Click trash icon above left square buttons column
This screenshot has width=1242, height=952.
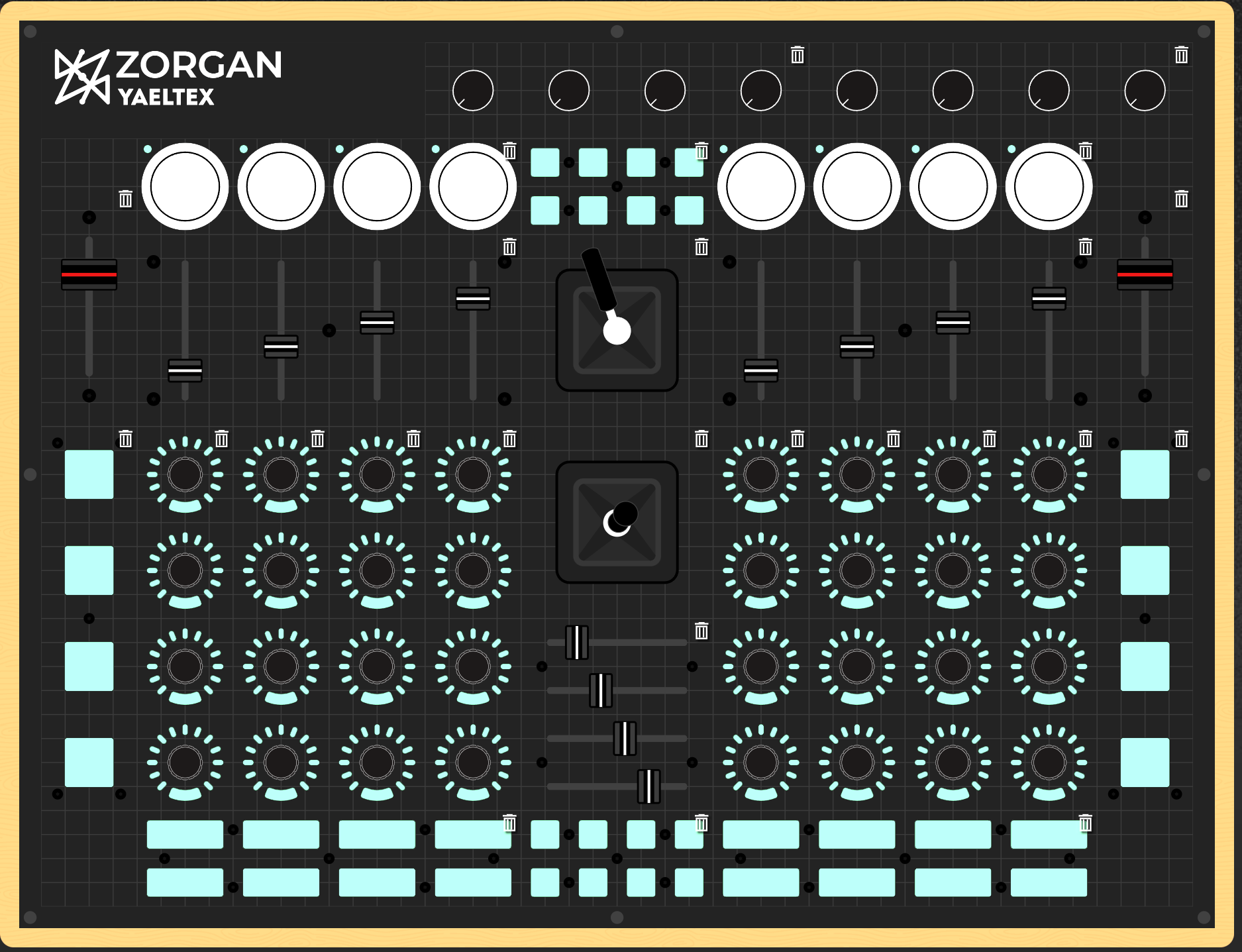(x=125, y=439)
